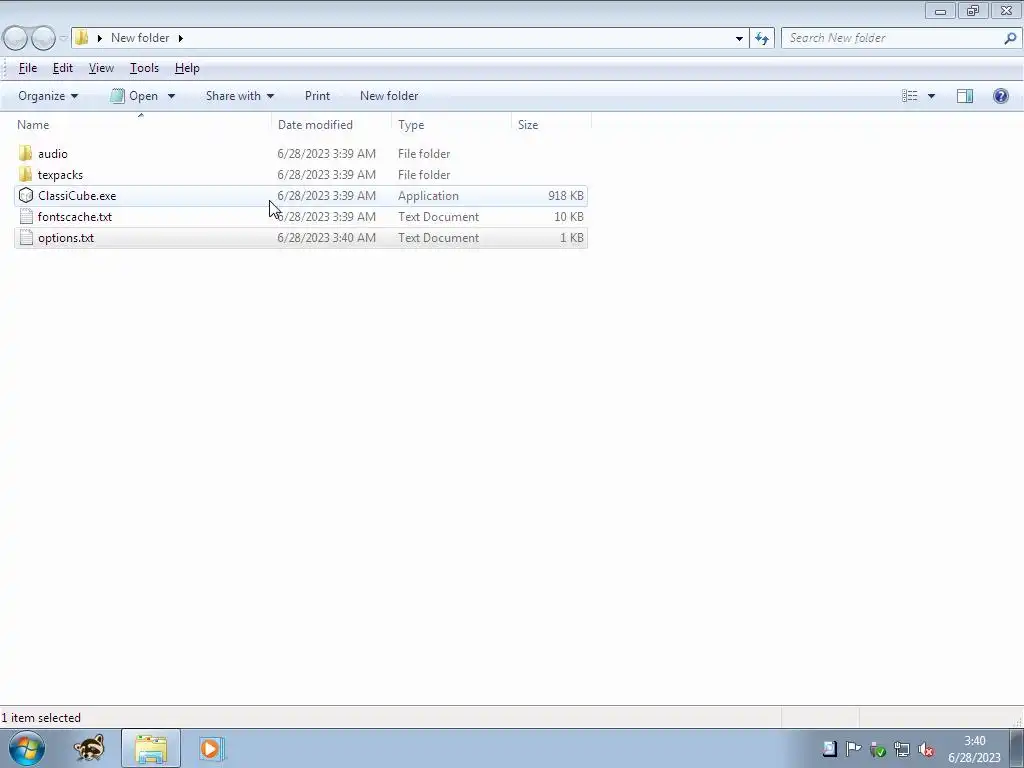Click the Open toolbar button
Image resolution: width=1024 pixels, height=768 pixels.
tap(135, 96)
